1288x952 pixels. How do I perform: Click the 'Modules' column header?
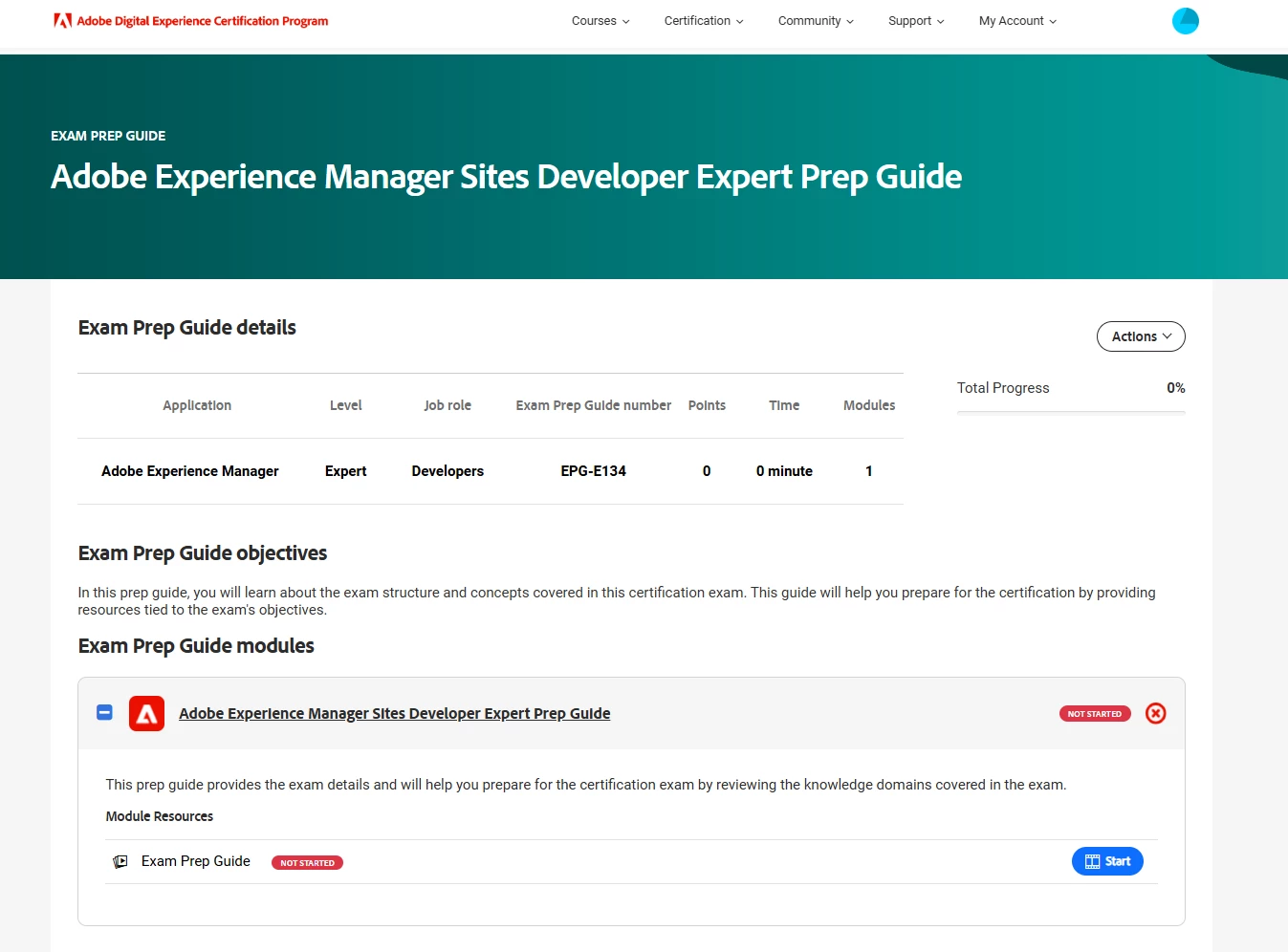click(x=869, y=405)
